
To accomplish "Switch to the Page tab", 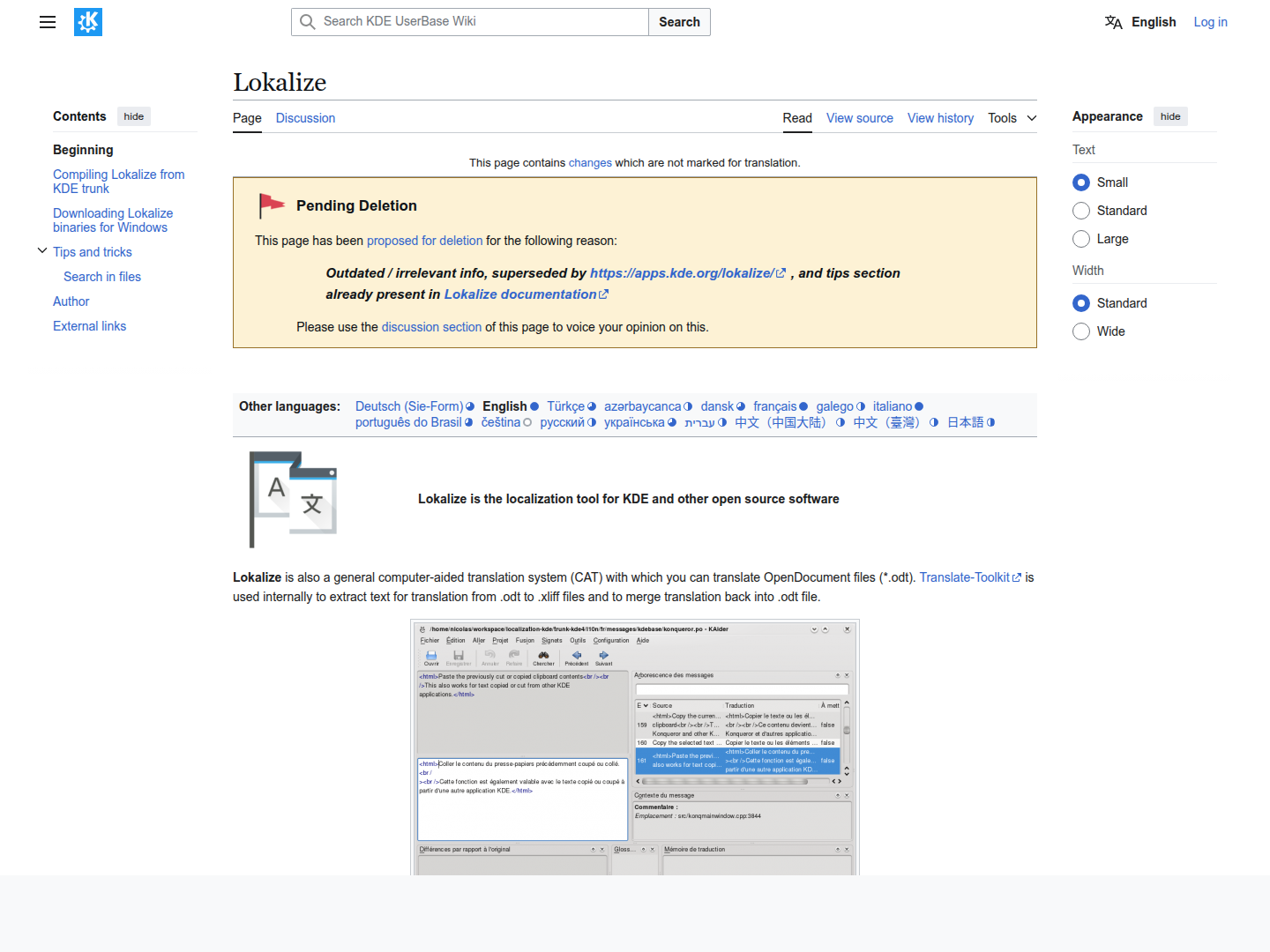I will [x=247, y=118].
